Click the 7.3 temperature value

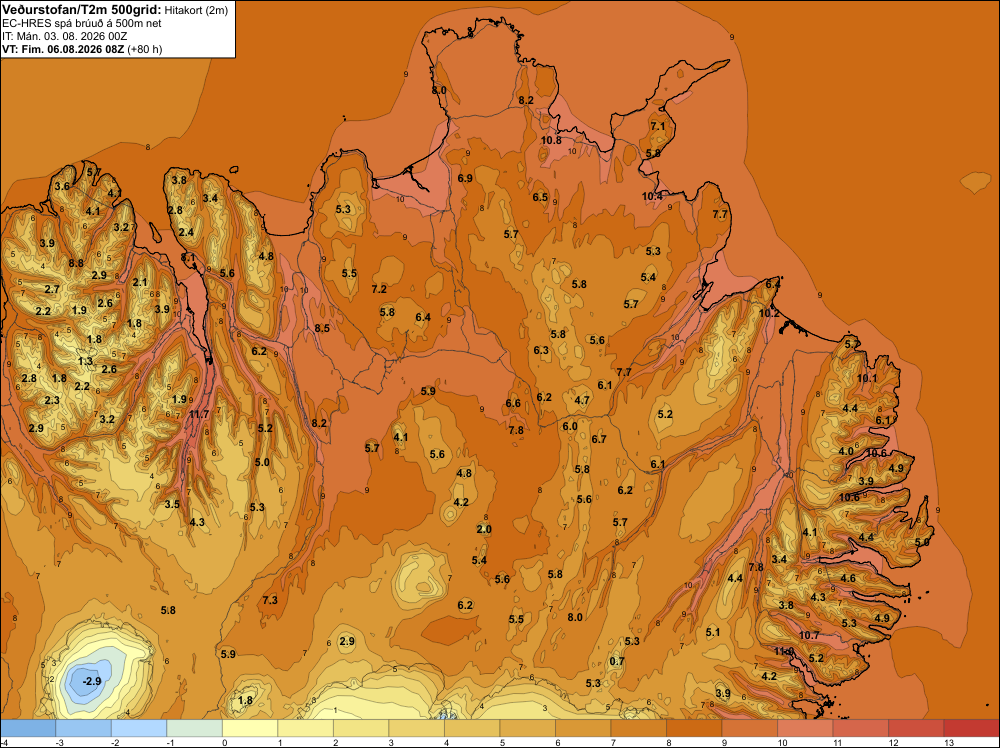270,600
